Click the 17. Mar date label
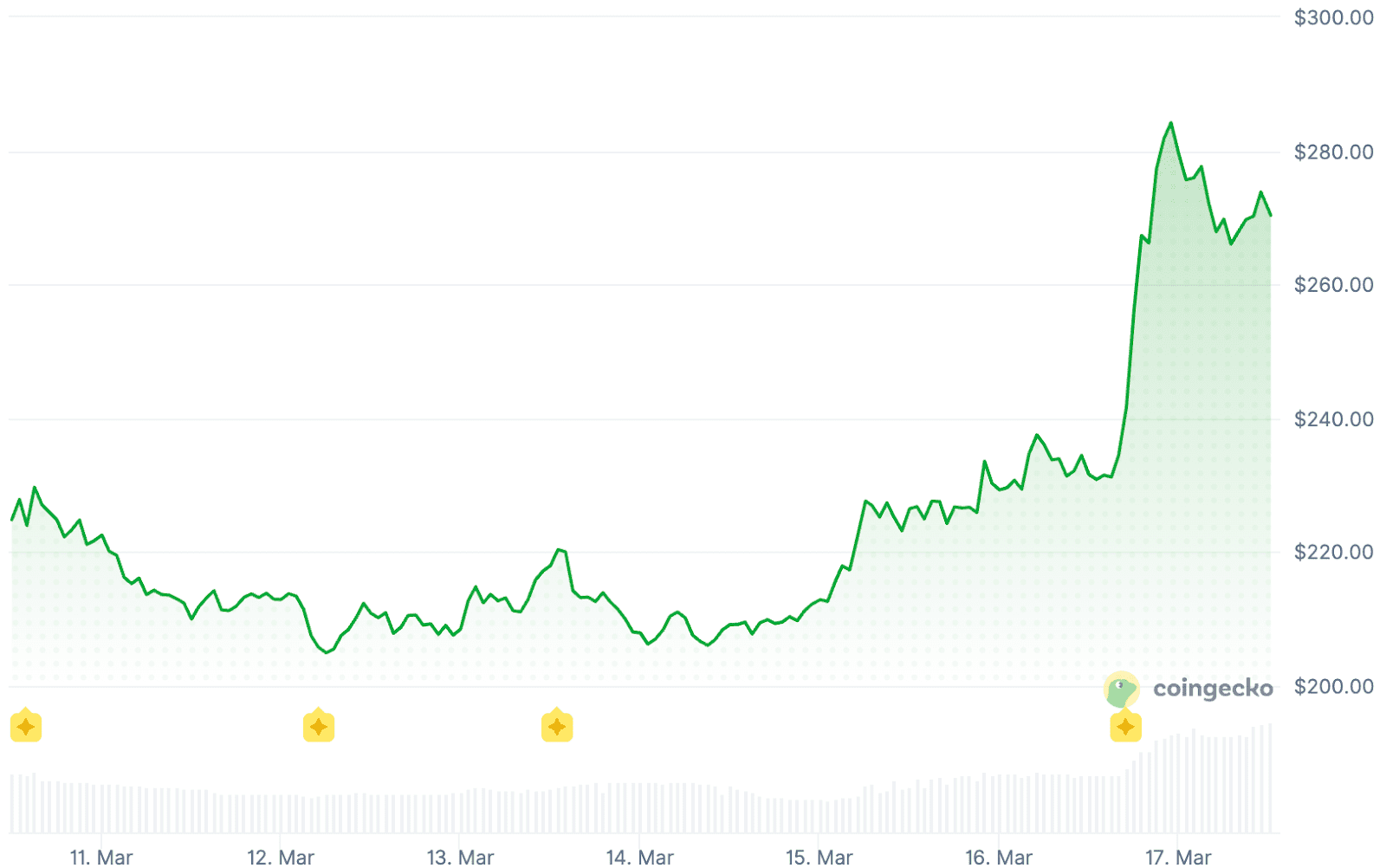 (1178, 857)
